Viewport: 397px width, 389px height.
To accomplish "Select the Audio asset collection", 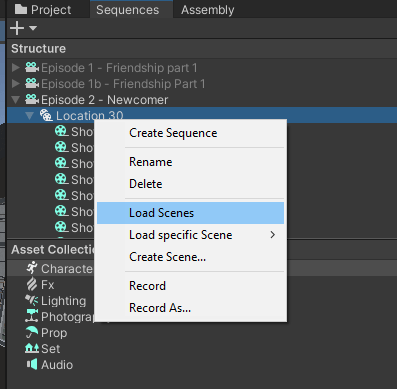I will [202, 365].
